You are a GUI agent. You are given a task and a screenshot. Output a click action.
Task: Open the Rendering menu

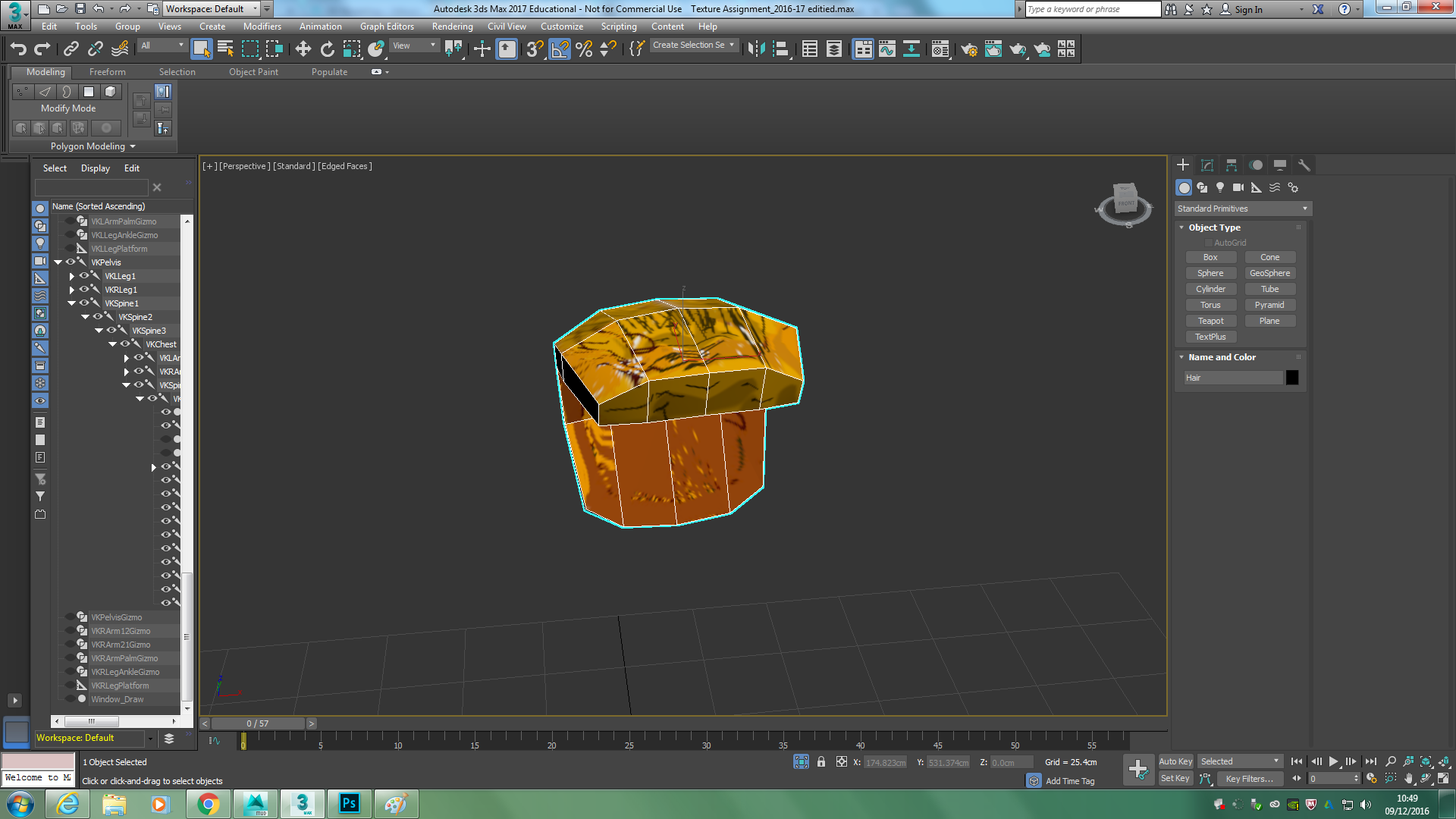point(452,27)
